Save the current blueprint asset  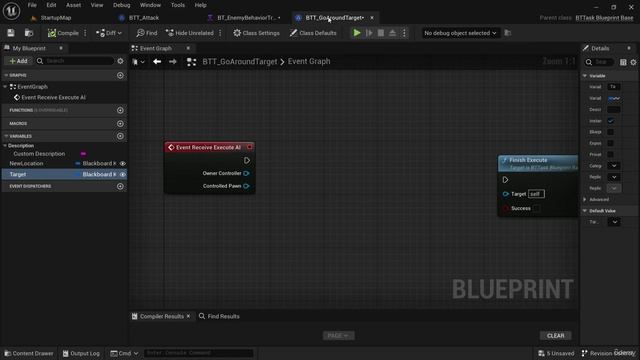(x=11, y=33)
